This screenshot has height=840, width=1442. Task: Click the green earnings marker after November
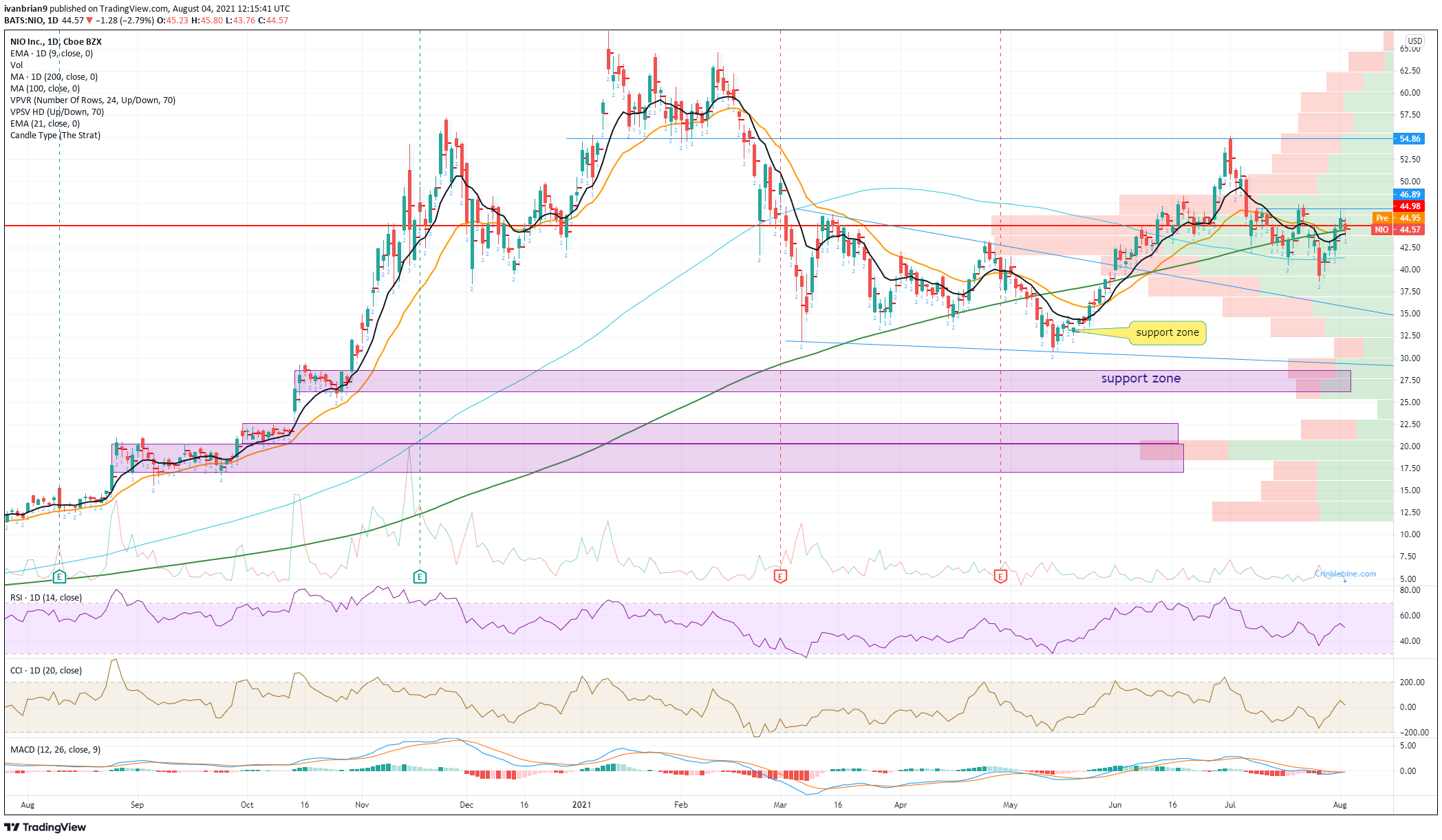(x=420, y=577)
